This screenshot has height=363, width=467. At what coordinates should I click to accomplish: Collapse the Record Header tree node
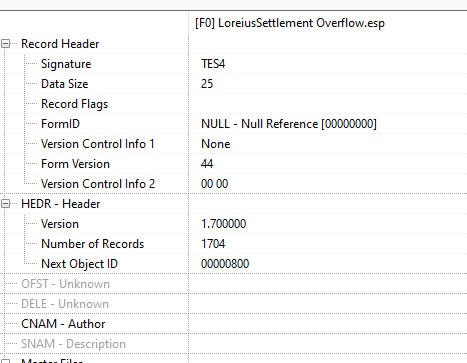(x=6, y=44)
